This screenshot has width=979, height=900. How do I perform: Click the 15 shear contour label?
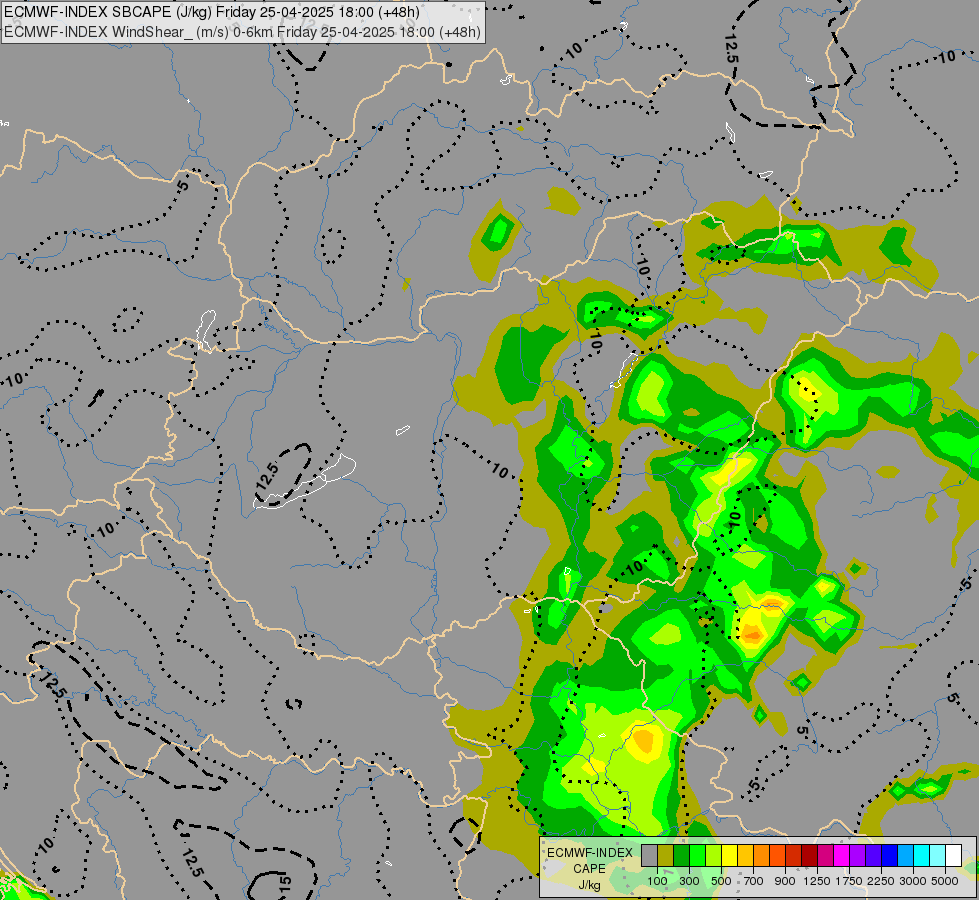[285, 883]
